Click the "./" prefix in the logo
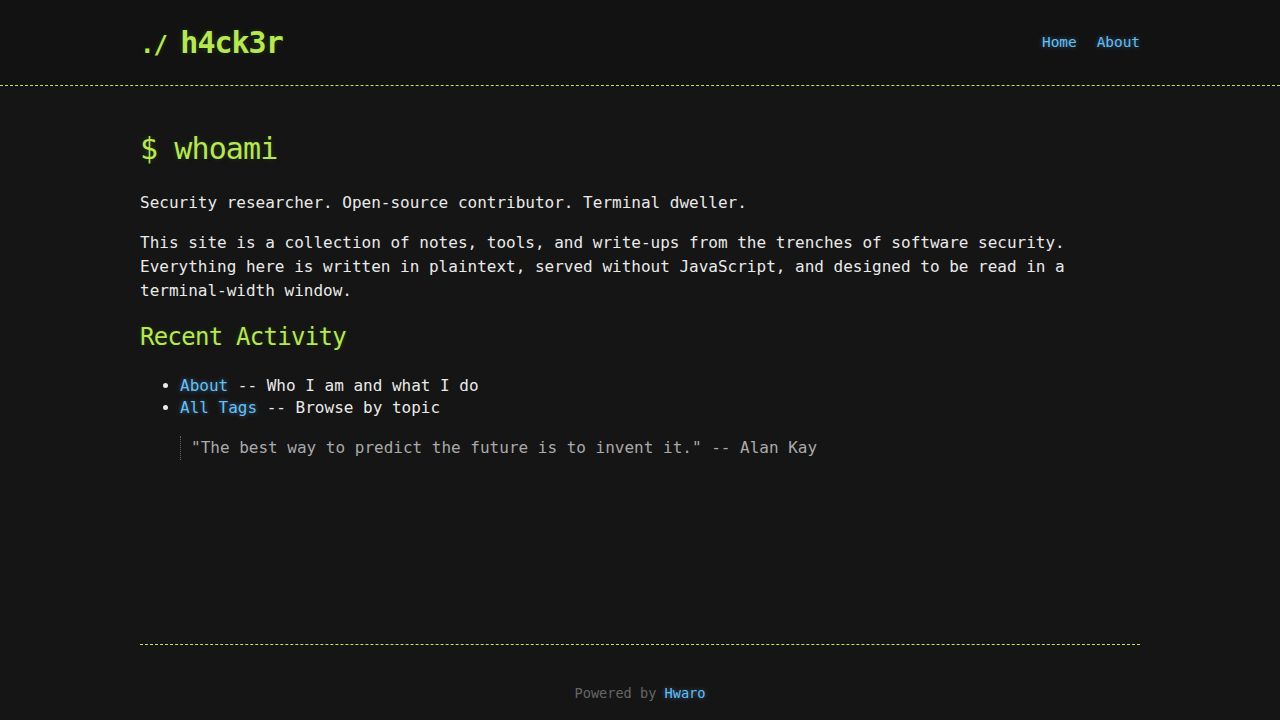Viewport: 1280px width, 720px height. [154, 44]
